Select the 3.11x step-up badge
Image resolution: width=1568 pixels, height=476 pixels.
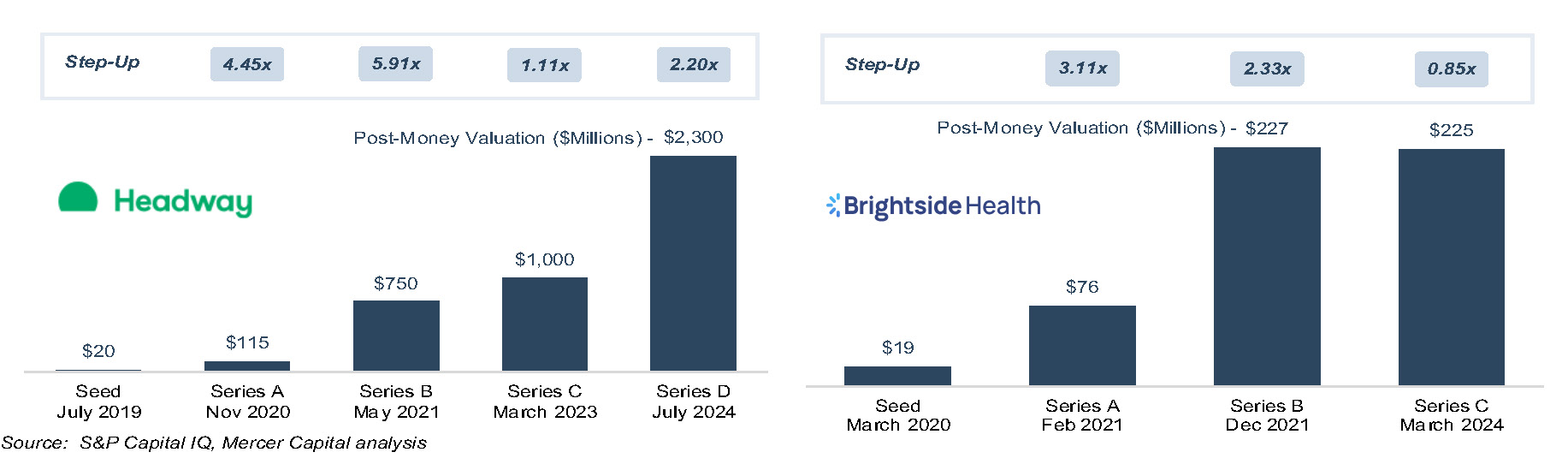pyautogui.click(x=1082, y=68)
